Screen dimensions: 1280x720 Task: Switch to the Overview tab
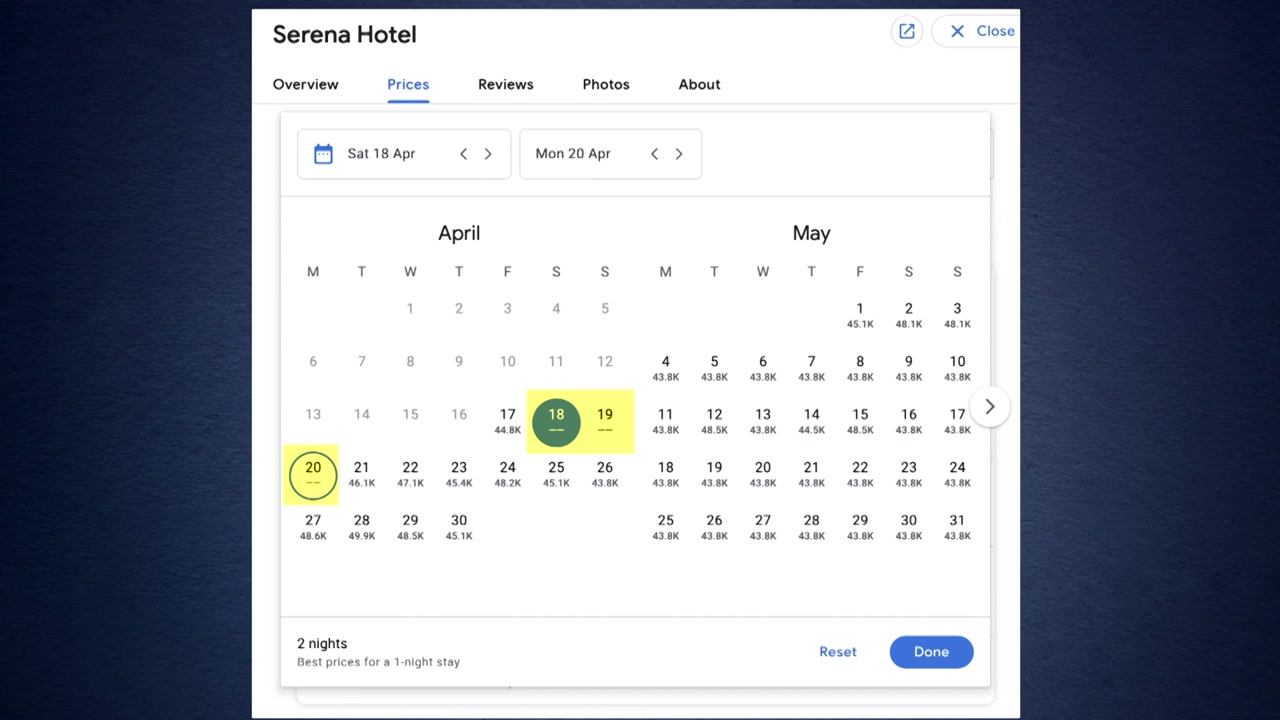point(305,84)
